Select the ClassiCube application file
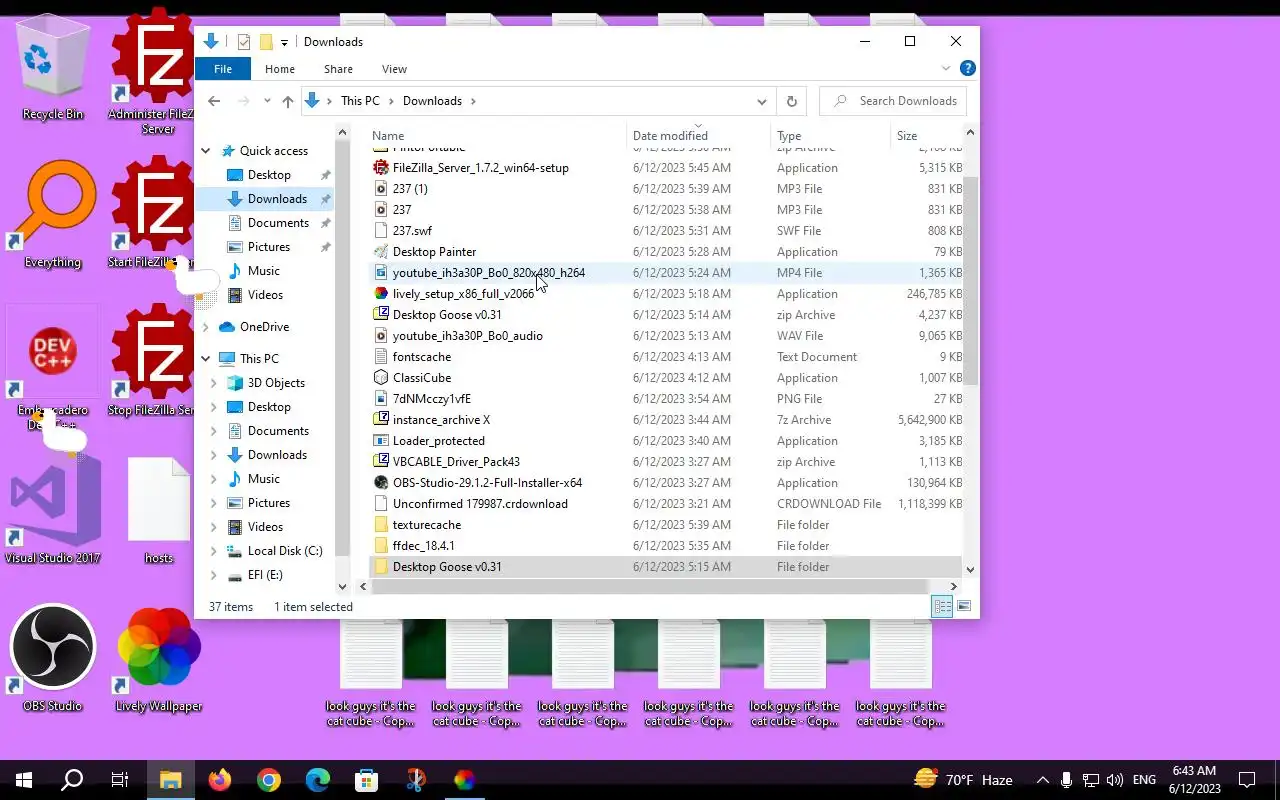 [x=422, y=378]
